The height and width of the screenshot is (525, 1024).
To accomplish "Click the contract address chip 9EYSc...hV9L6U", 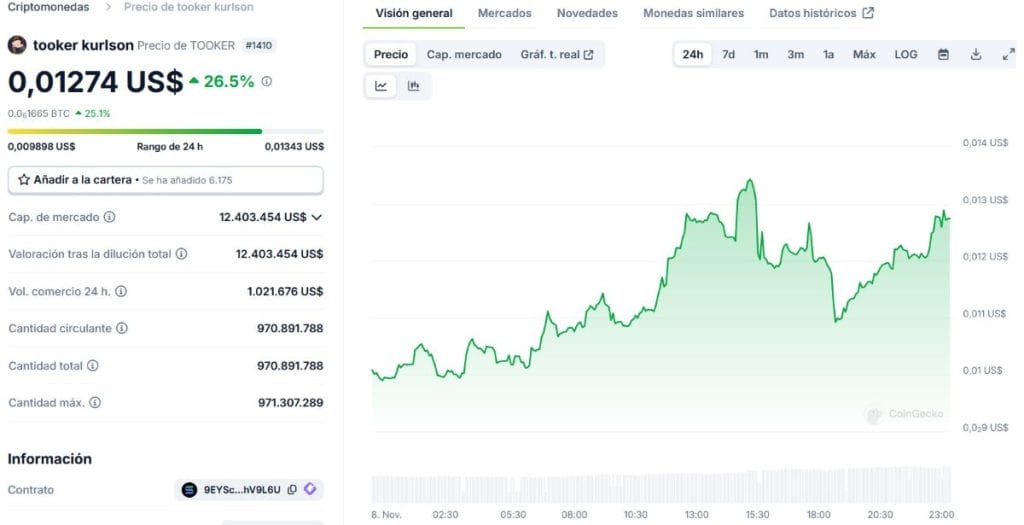I will click(249, 490).
